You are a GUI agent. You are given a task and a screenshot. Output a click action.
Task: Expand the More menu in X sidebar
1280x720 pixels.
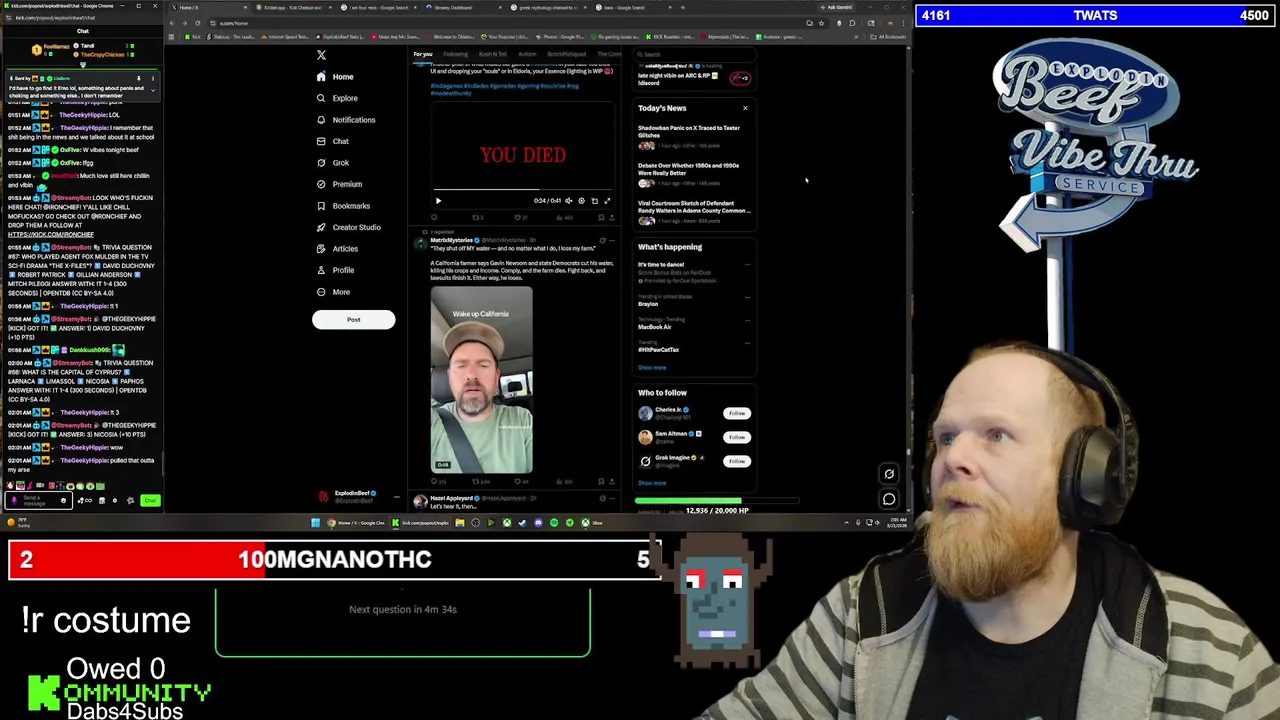(x=333, y=292)
